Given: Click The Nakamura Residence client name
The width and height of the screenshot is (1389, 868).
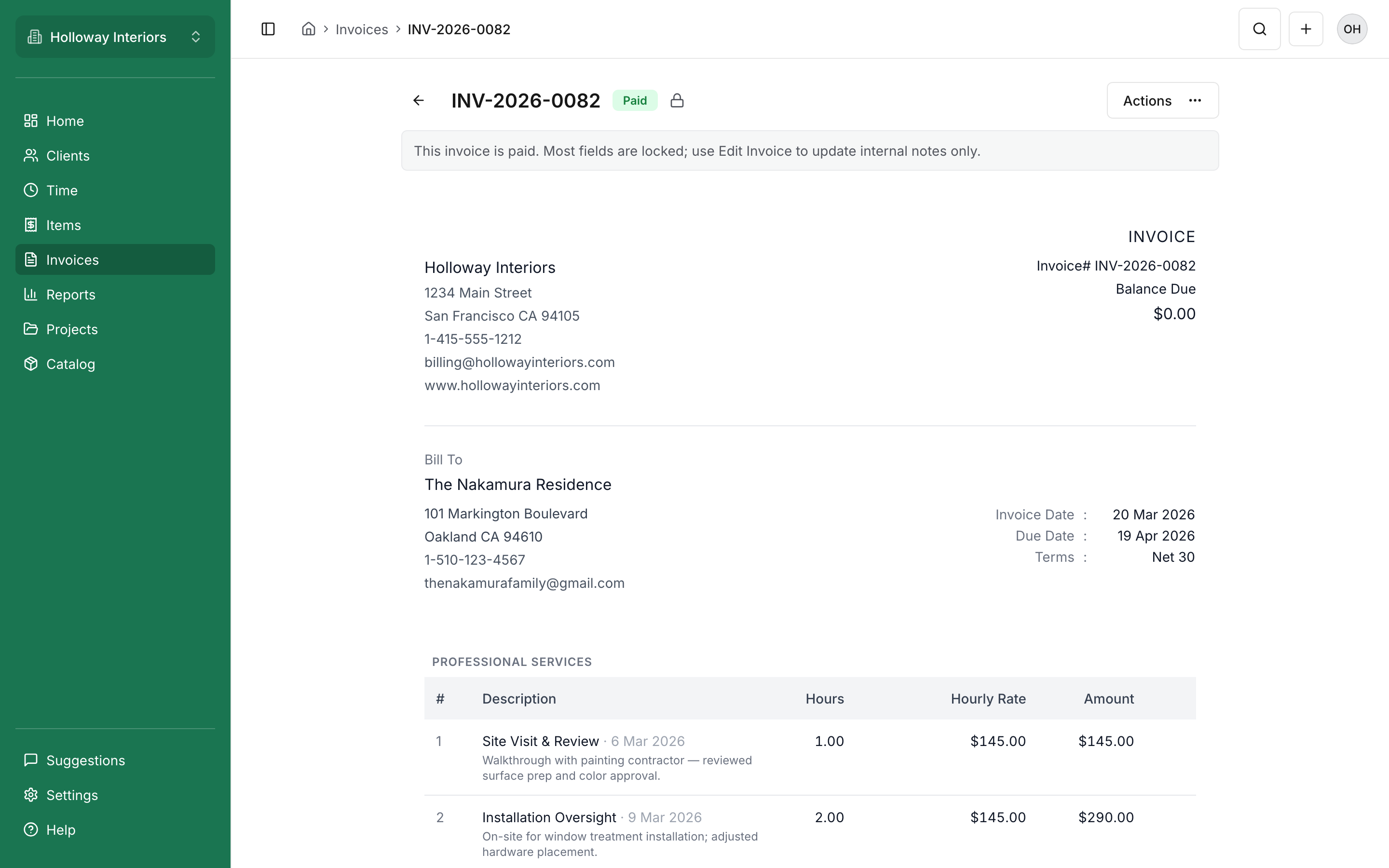Looking at the screenshot, I should coord(517,485).
